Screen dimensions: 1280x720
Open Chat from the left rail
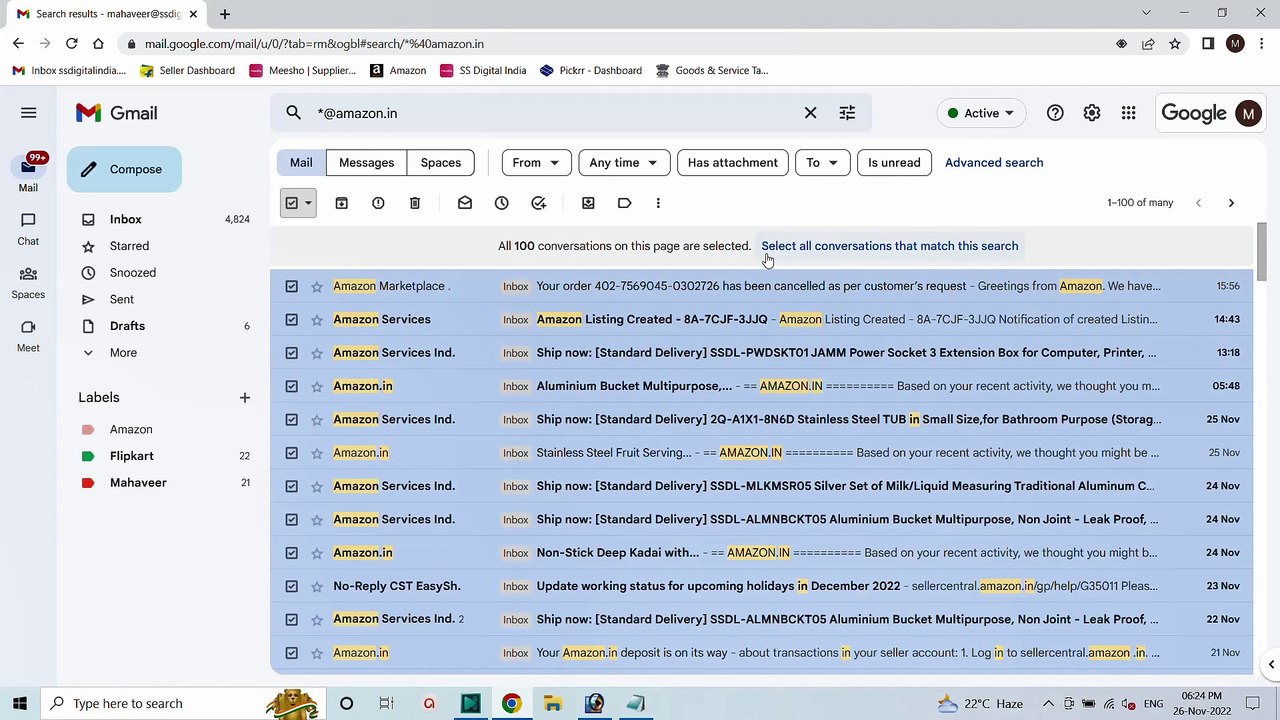28,229
